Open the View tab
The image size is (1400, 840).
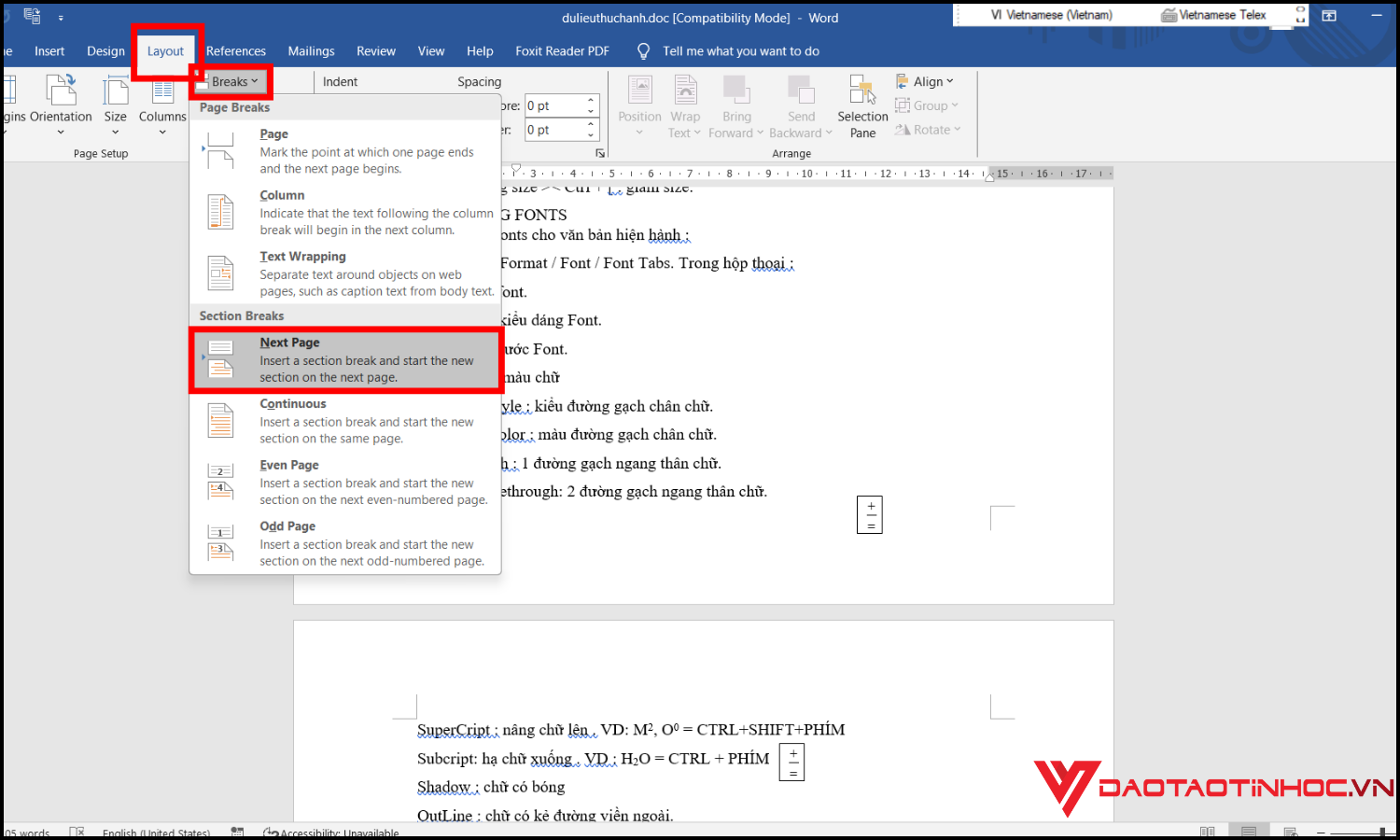tap(431, 51)
